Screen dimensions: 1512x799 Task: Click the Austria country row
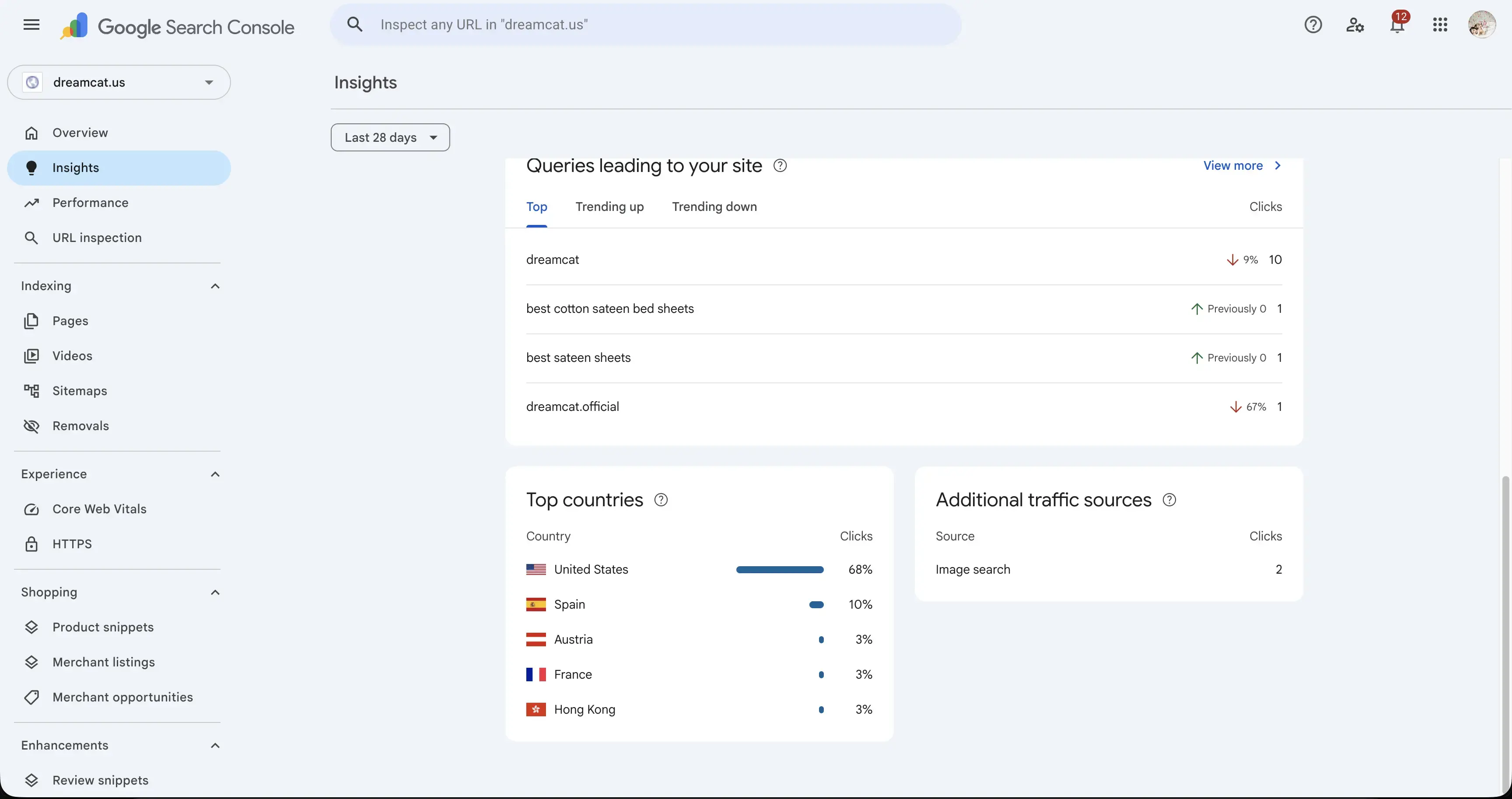click(699, 639)
